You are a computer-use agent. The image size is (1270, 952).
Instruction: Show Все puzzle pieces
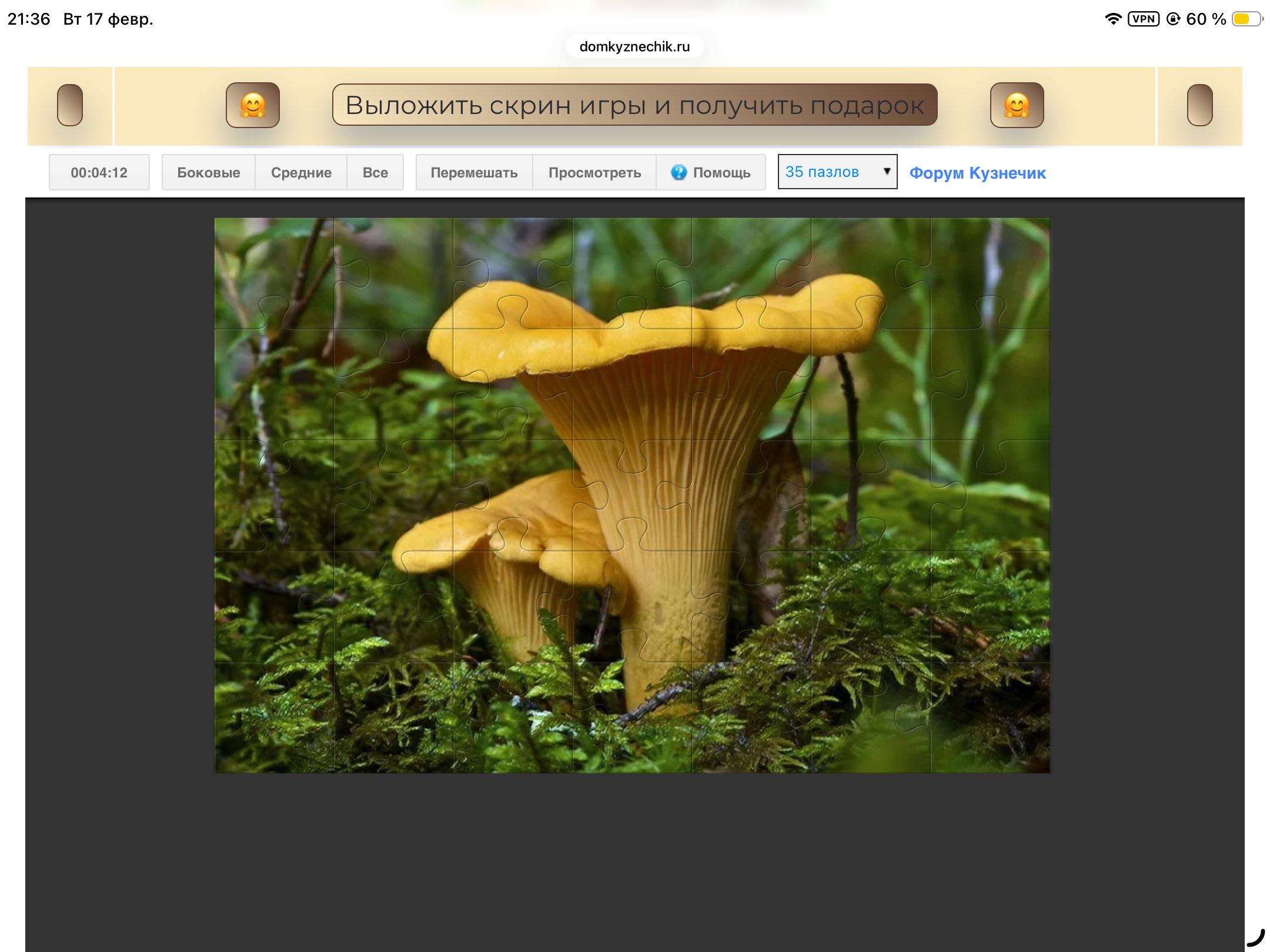pos(375,172)
